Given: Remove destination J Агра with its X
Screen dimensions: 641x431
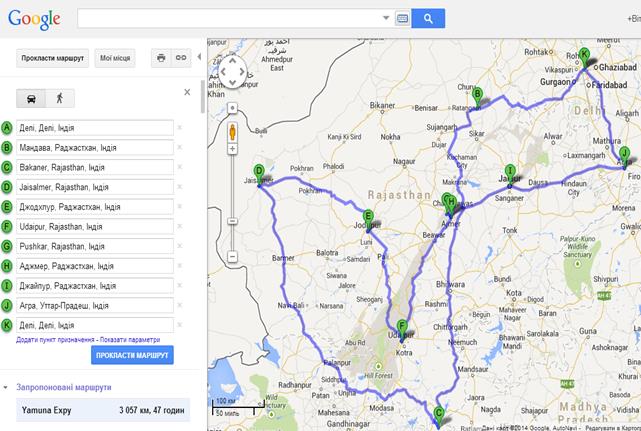Looking at the screenshot, I should pyautogui.click(x=179, y=305).
